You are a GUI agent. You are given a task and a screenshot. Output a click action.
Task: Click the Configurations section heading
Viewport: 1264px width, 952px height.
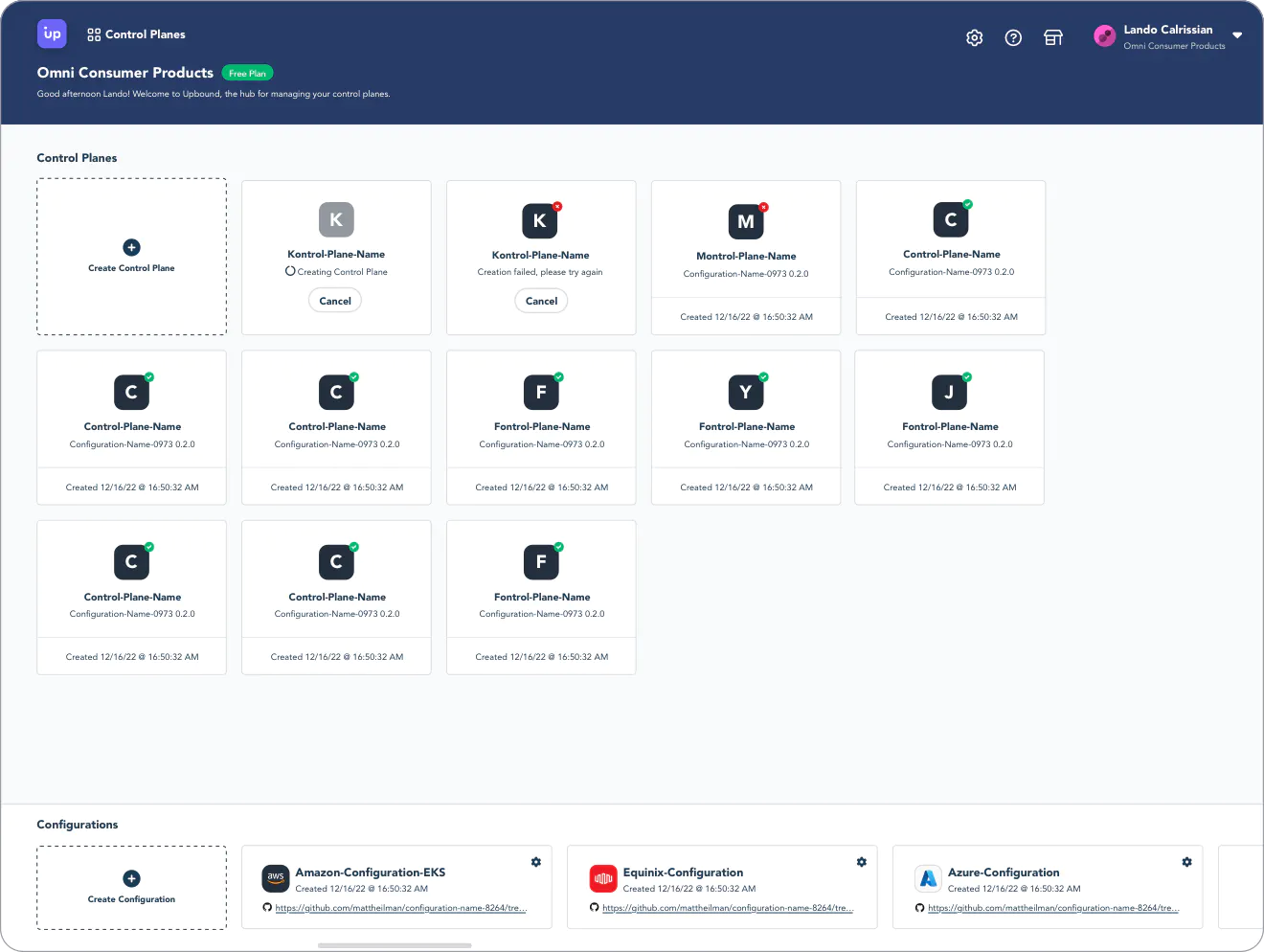[78, 825]
